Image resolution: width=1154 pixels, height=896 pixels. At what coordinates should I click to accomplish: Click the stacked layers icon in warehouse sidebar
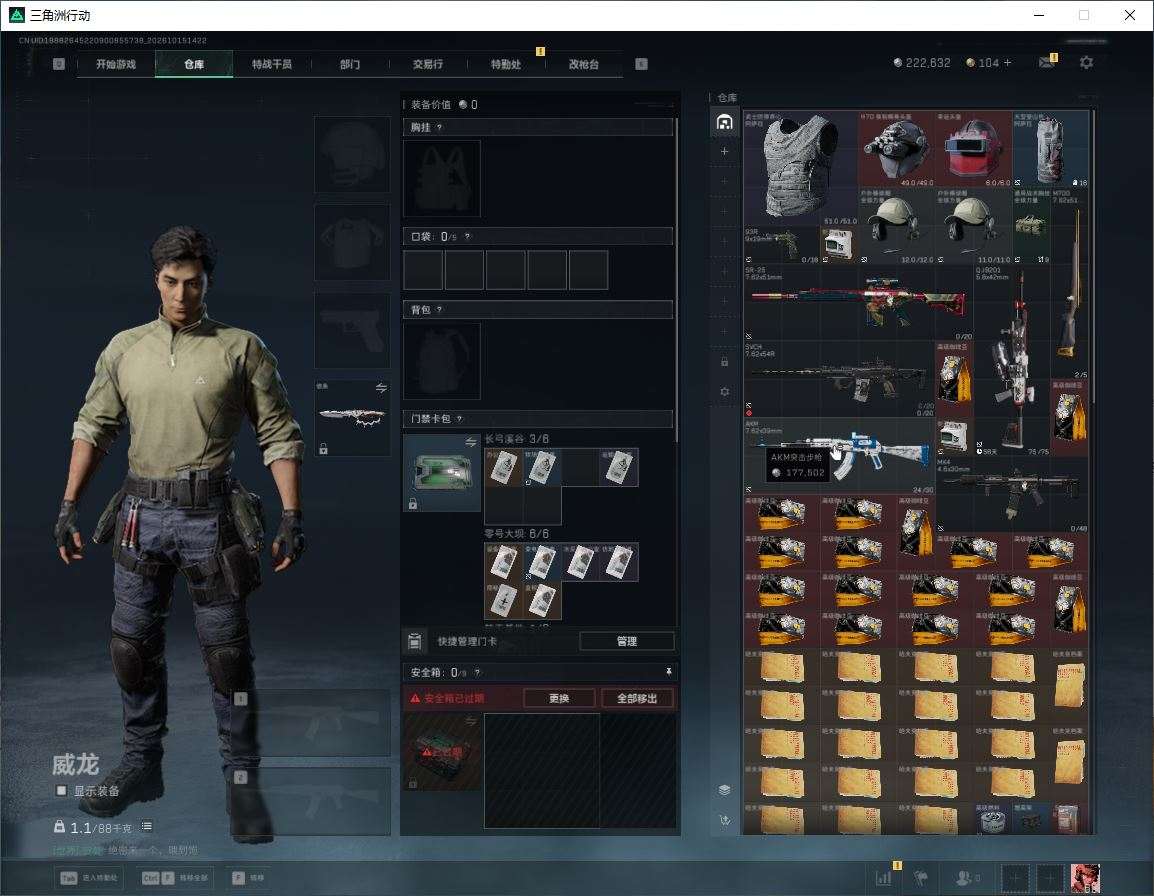[724, 790]
